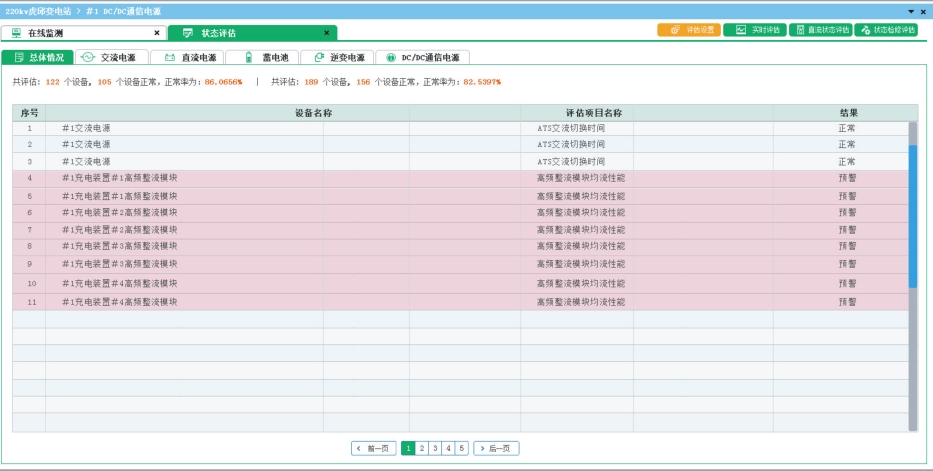This screenshot has height=471, width=933.
Task: Close the 状态评估 tab
Action: 326,33
